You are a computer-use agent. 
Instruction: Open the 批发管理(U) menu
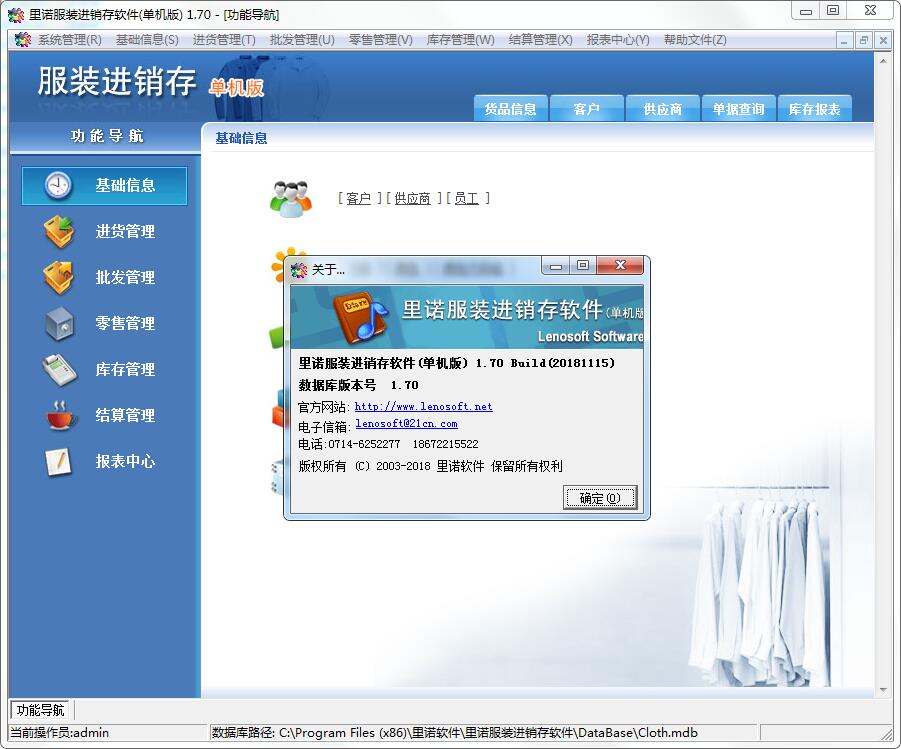[302, 40]
